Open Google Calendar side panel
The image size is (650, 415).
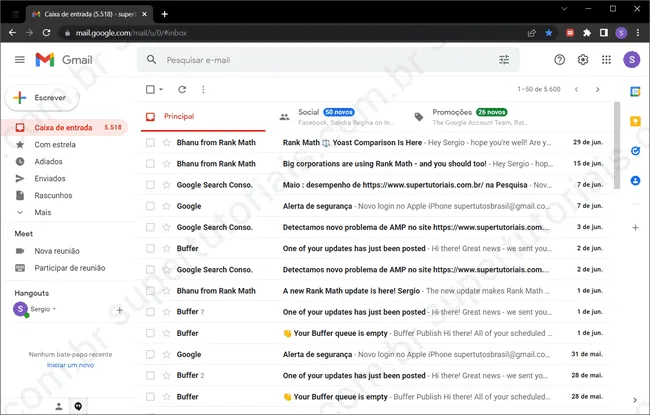pyautogui.click(x=635, y=92)
